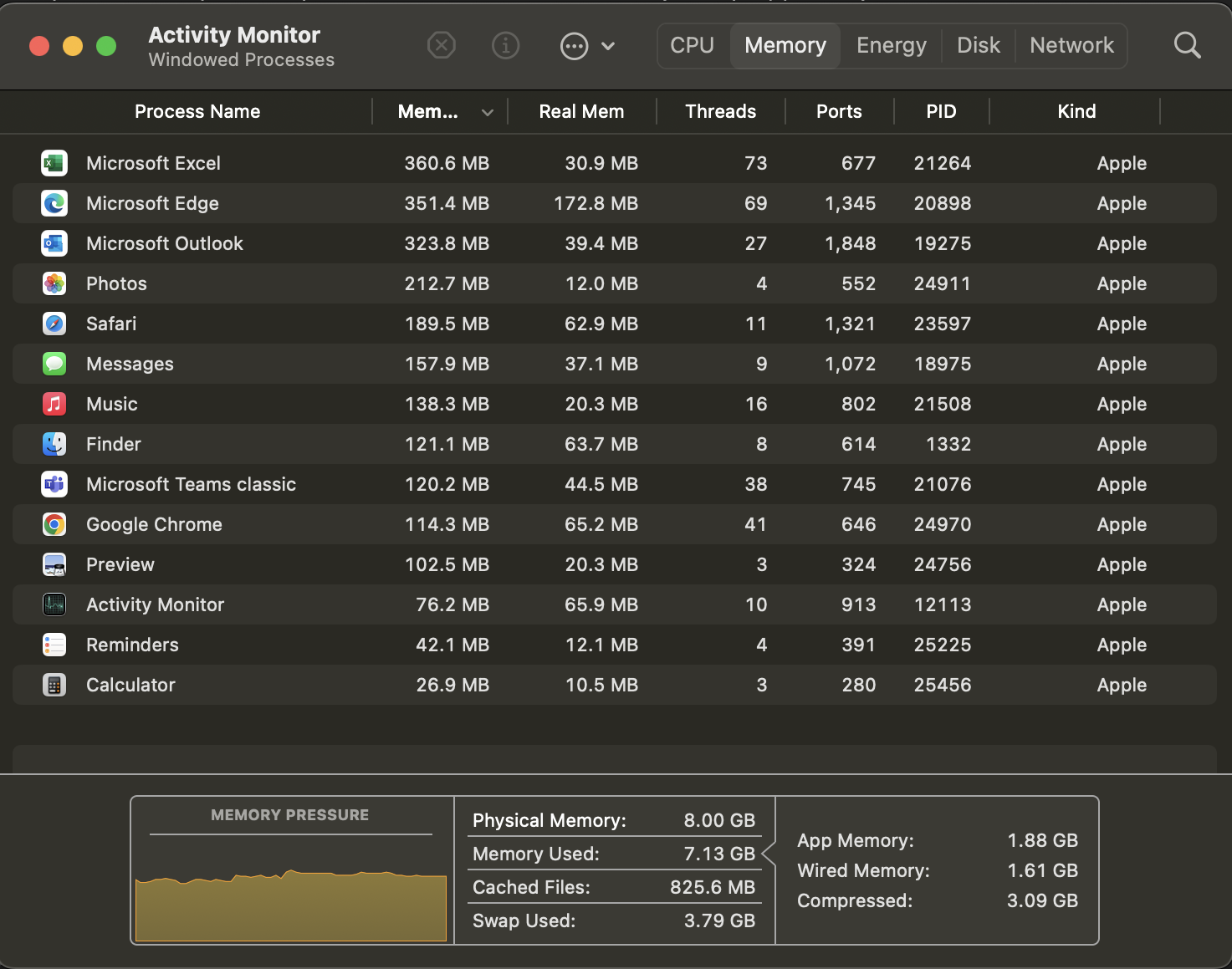Select the Calculator process name

pos(130,685)
